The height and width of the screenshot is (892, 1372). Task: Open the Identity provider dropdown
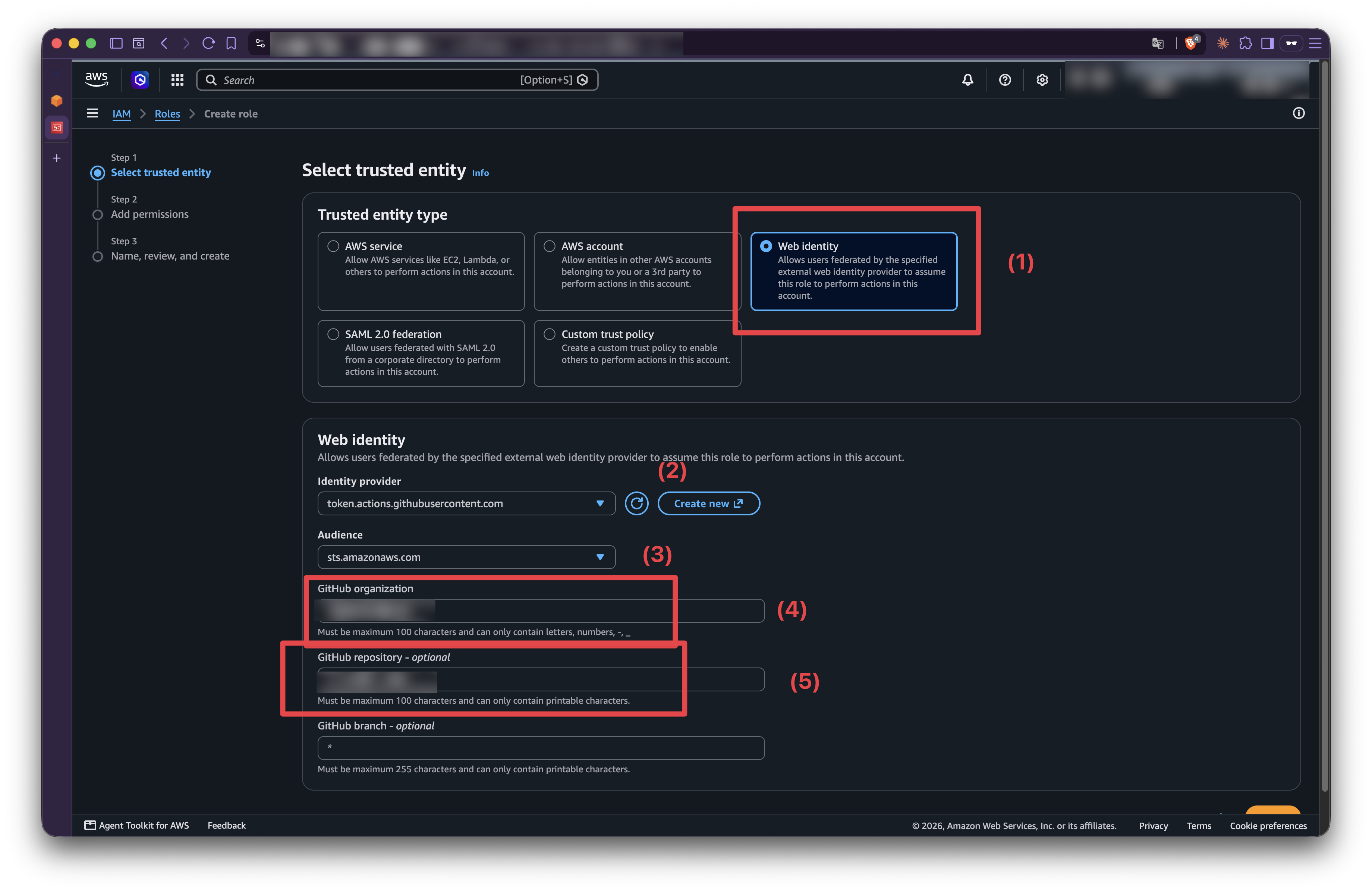pyautogui.click(x=466, y=503)
